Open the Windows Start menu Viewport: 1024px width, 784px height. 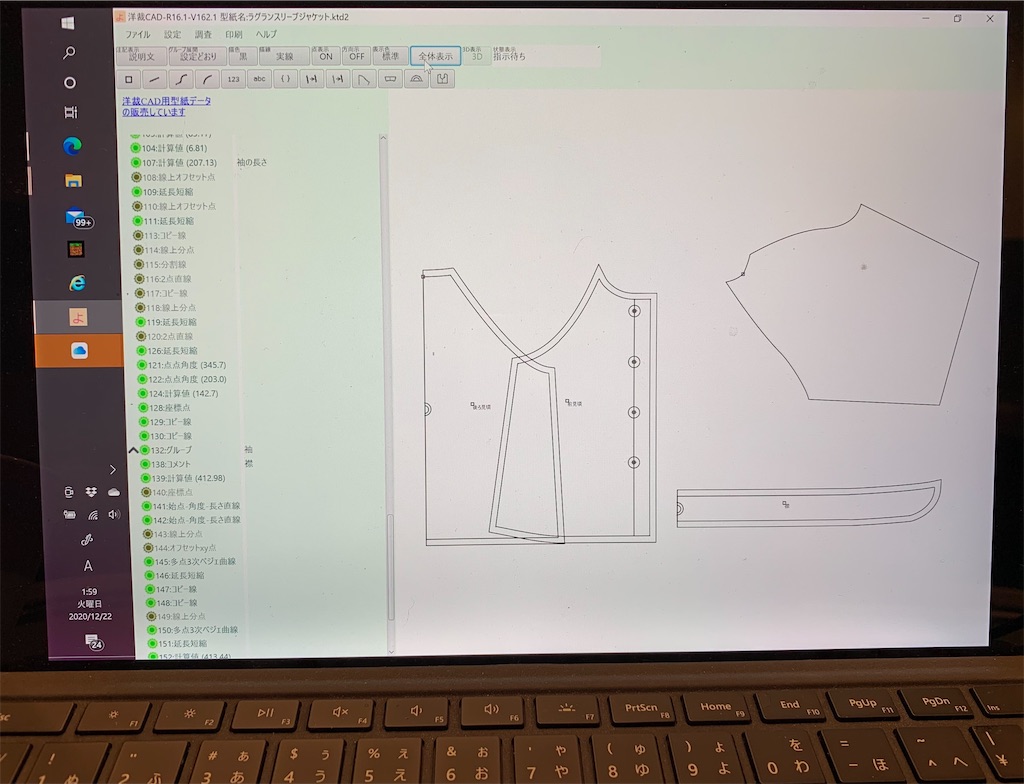[x=67, y=23]
